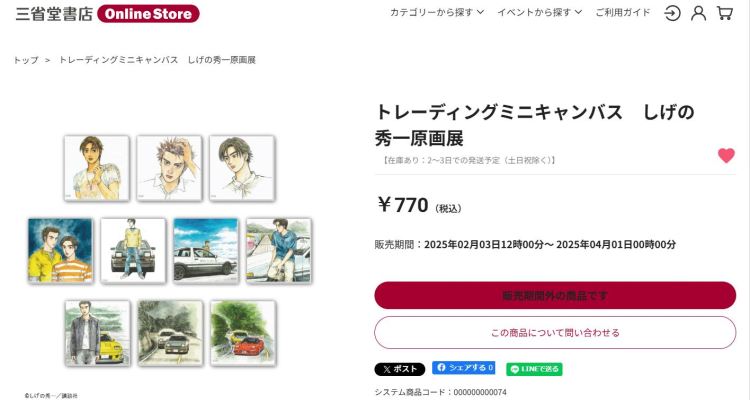Screen dimensions: 750x400
Task: Open the ご利用ガイド menu item
Action: tap(623, 12)
